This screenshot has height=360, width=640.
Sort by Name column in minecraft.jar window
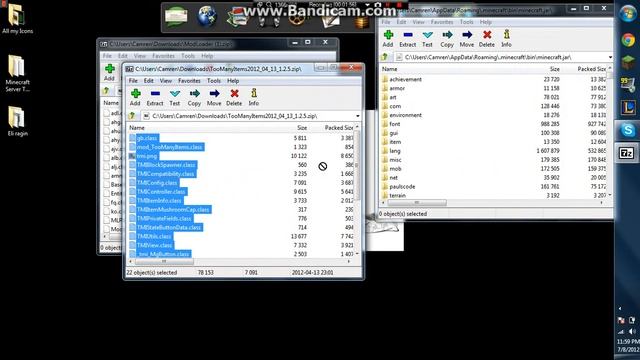click(x=389, y=69)
